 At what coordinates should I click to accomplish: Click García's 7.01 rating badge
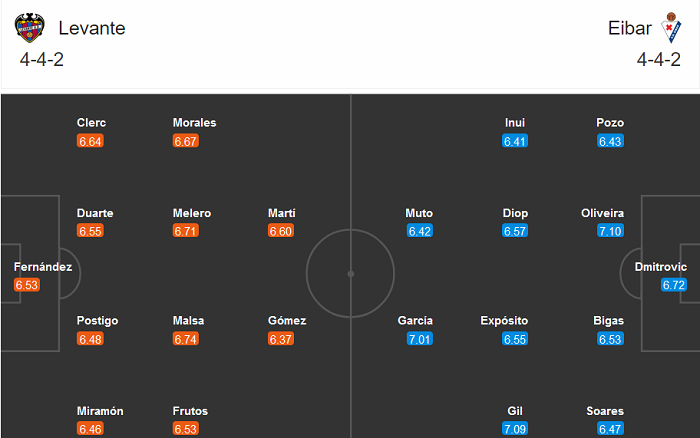click(x=420, y=339)
